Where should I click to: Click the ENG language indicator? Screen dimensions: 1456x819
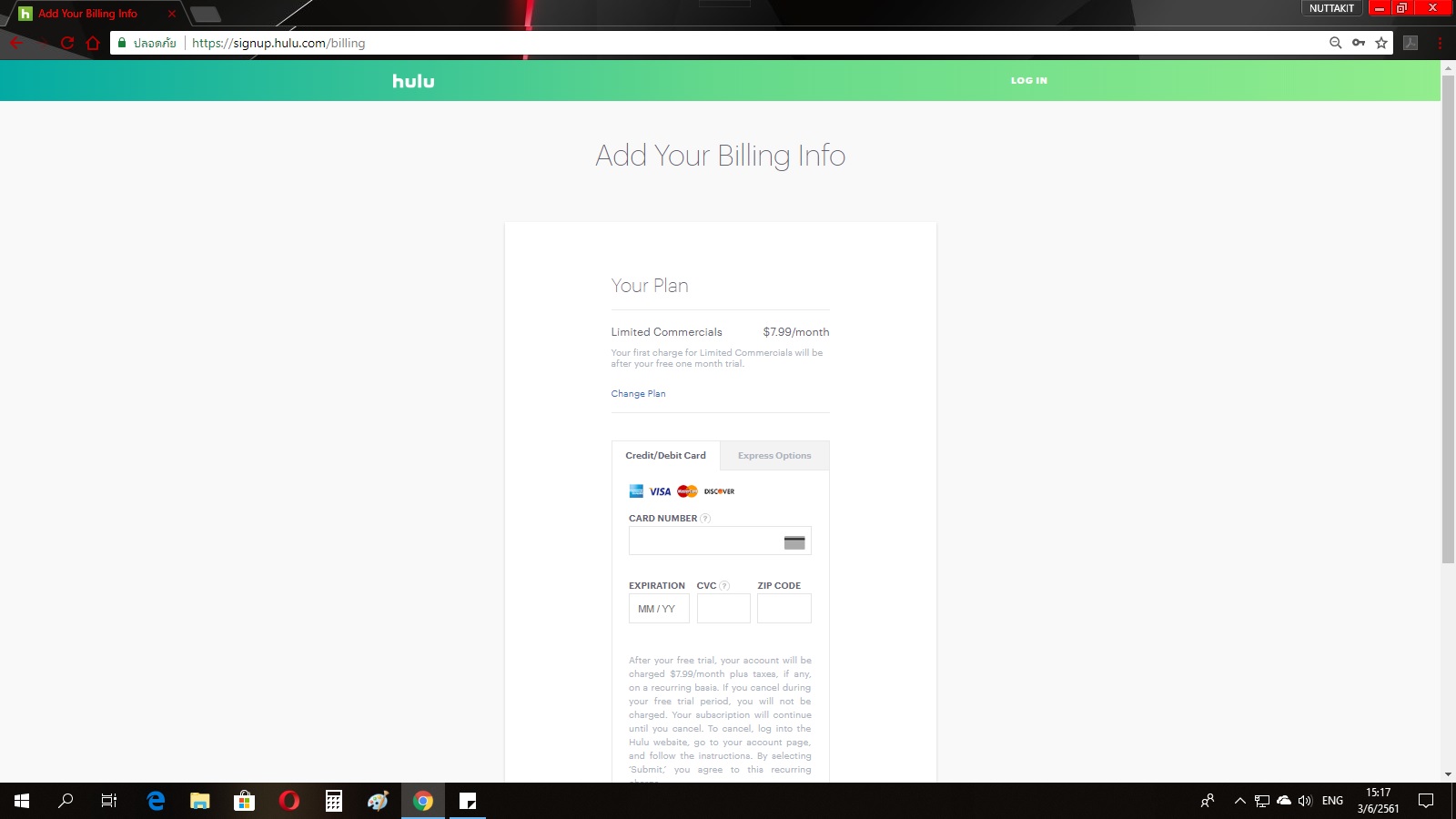[x=1332, y=801]
